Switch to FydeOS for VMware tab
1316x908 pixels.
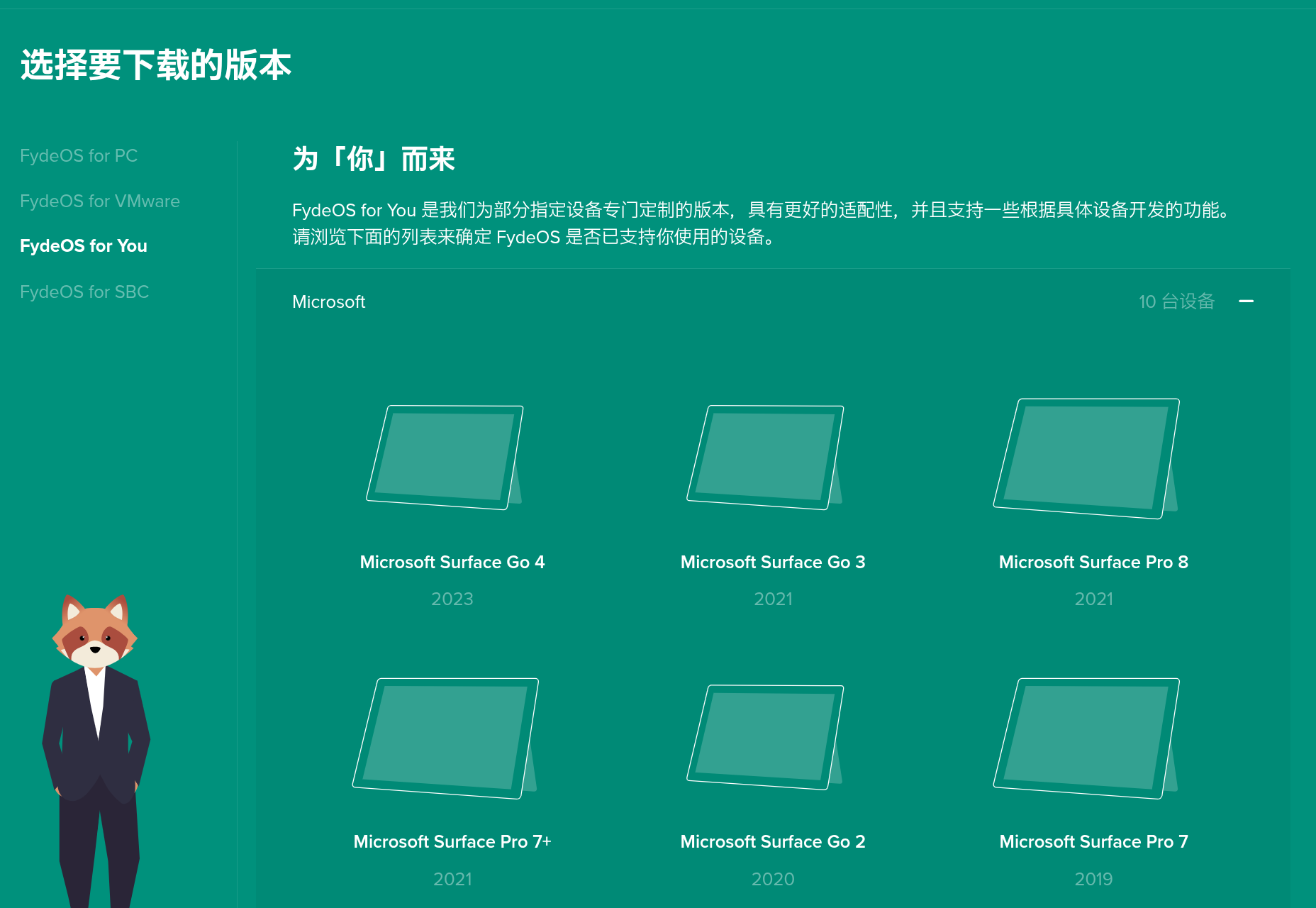(100, 201)
